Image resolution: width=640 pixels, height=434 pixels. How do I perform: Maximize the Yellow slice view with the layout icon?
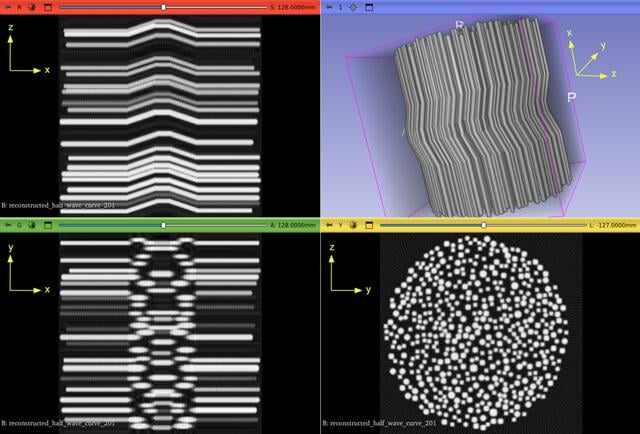pyautogui.click(x=369, y=225)
